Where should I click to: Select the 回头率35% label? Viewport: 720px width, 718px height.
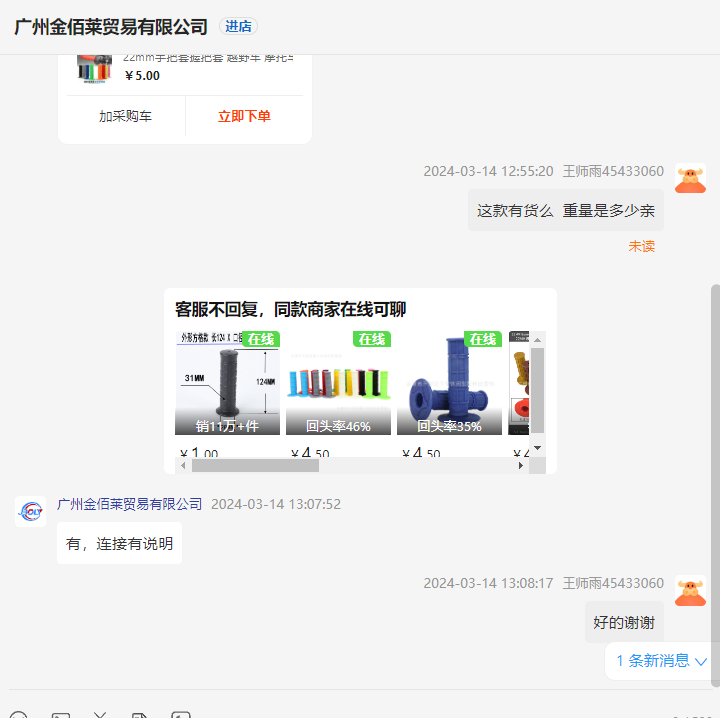tap(449, 426)
